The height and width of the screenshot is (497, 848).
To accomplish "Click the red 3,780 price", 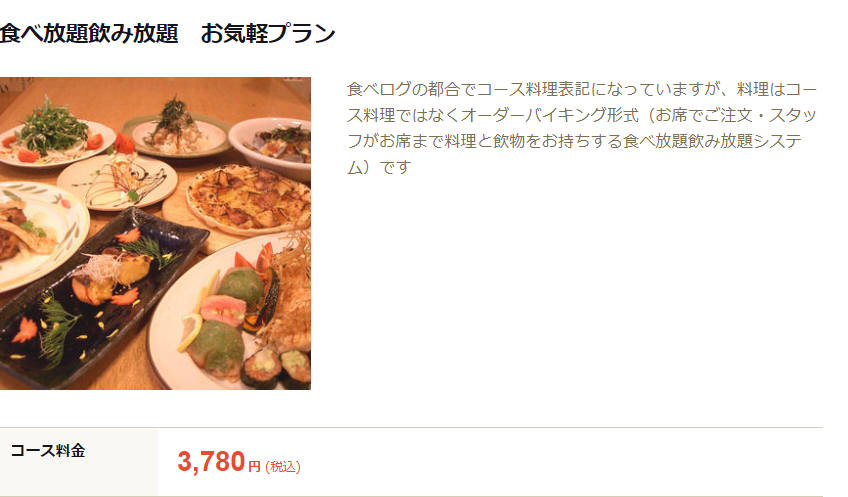I will coord(211,462).
